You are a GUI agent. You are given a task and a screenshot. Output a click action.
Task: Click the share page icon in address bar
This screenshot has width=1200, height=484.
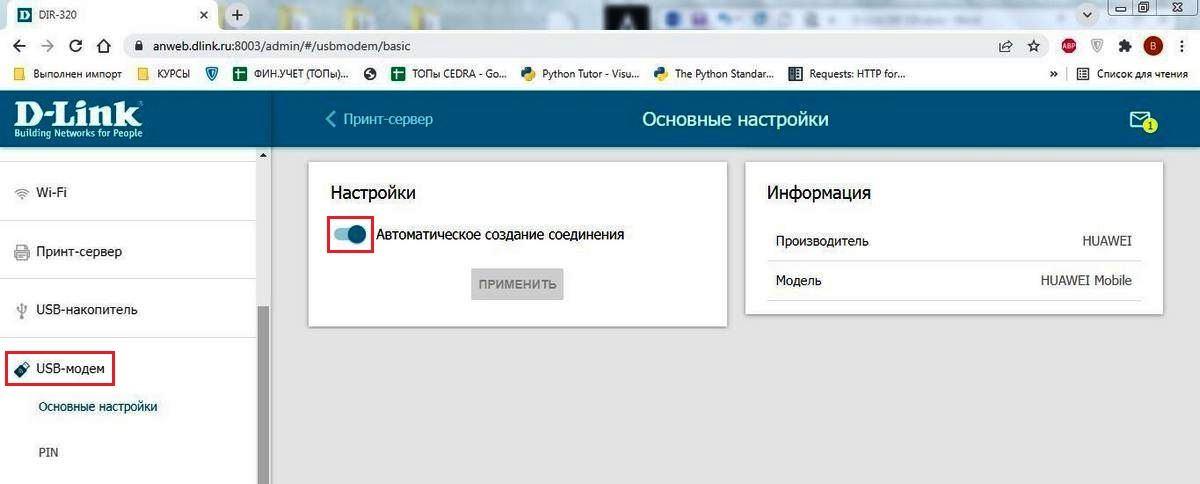(1005, 46)
